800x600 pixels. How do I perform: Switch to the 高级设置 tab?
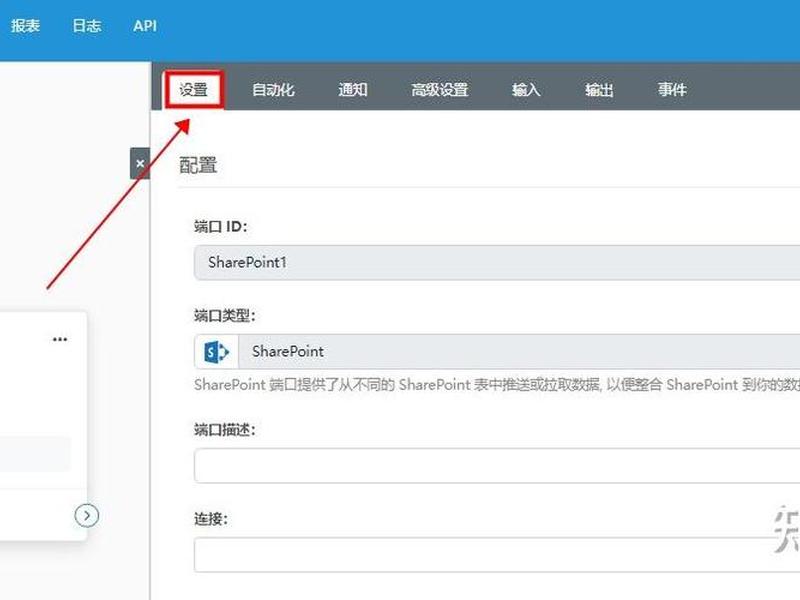point(440,90)
